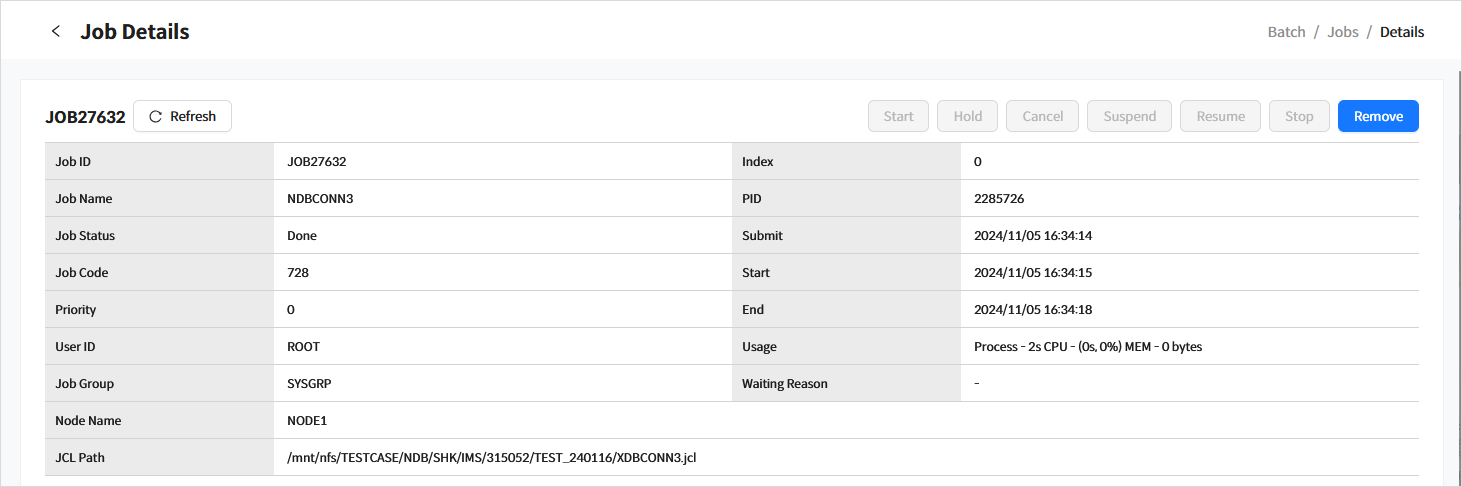Open the Jobs breadcrumb link

click(x=1342, y=32)
